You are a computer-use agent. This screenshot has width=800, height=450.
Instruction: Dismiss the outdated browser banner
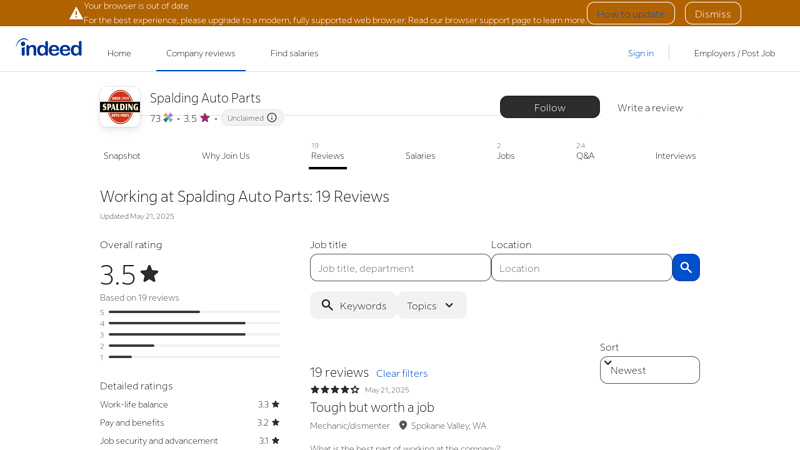713,14
